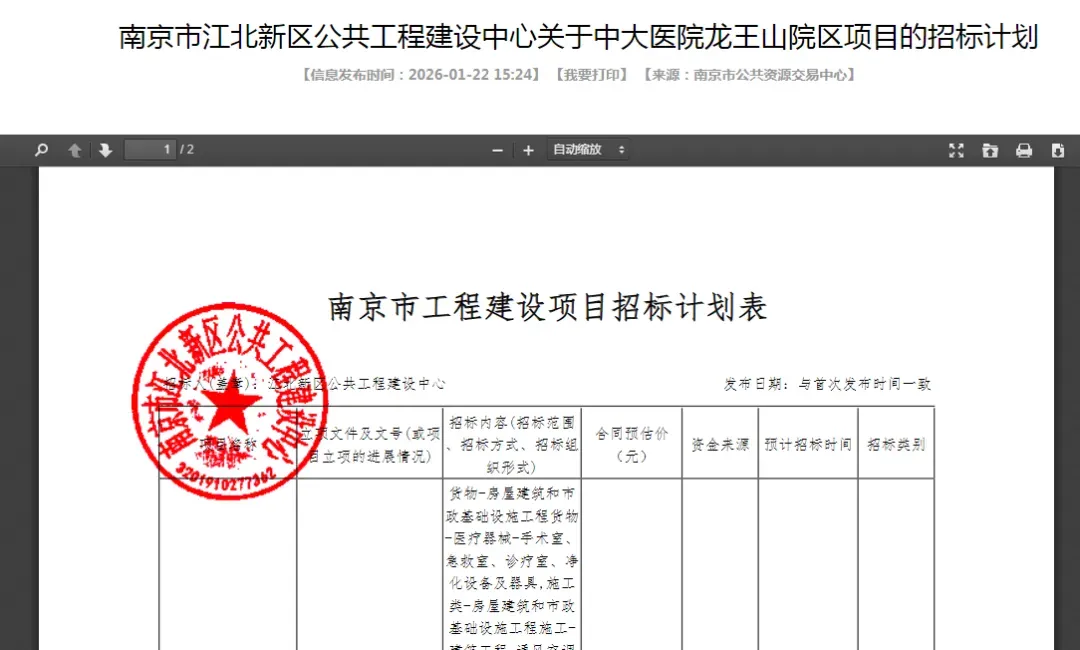Zoom in with the plus button

coord(528,150)
